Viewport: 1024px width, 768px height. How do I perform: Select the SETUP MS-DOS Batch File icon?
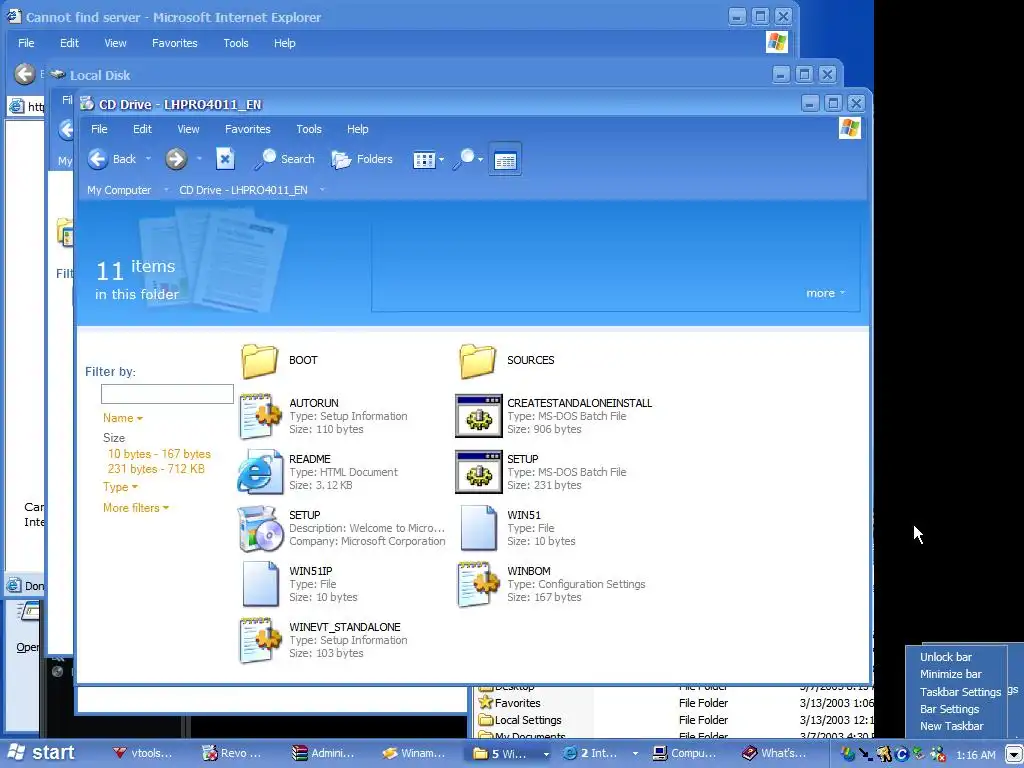(479, 472)
